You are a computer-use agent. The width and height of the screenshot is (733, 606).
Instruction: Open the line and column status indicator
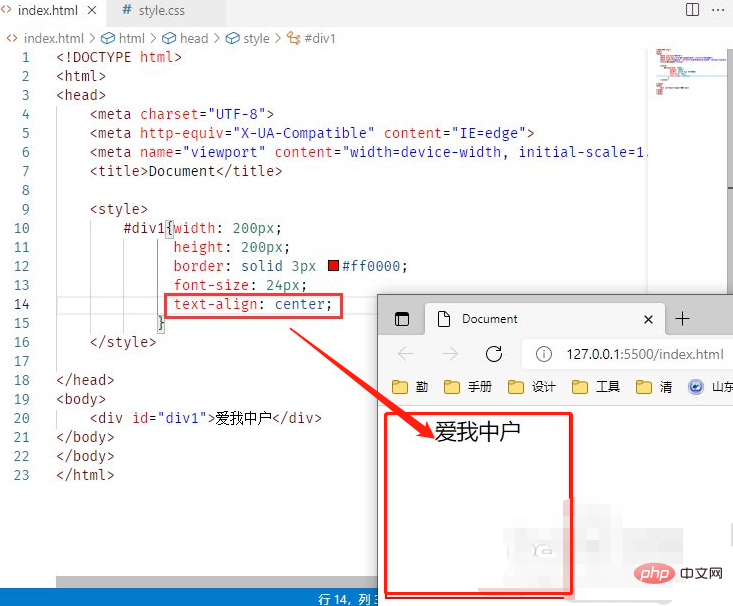pos(348,599)
